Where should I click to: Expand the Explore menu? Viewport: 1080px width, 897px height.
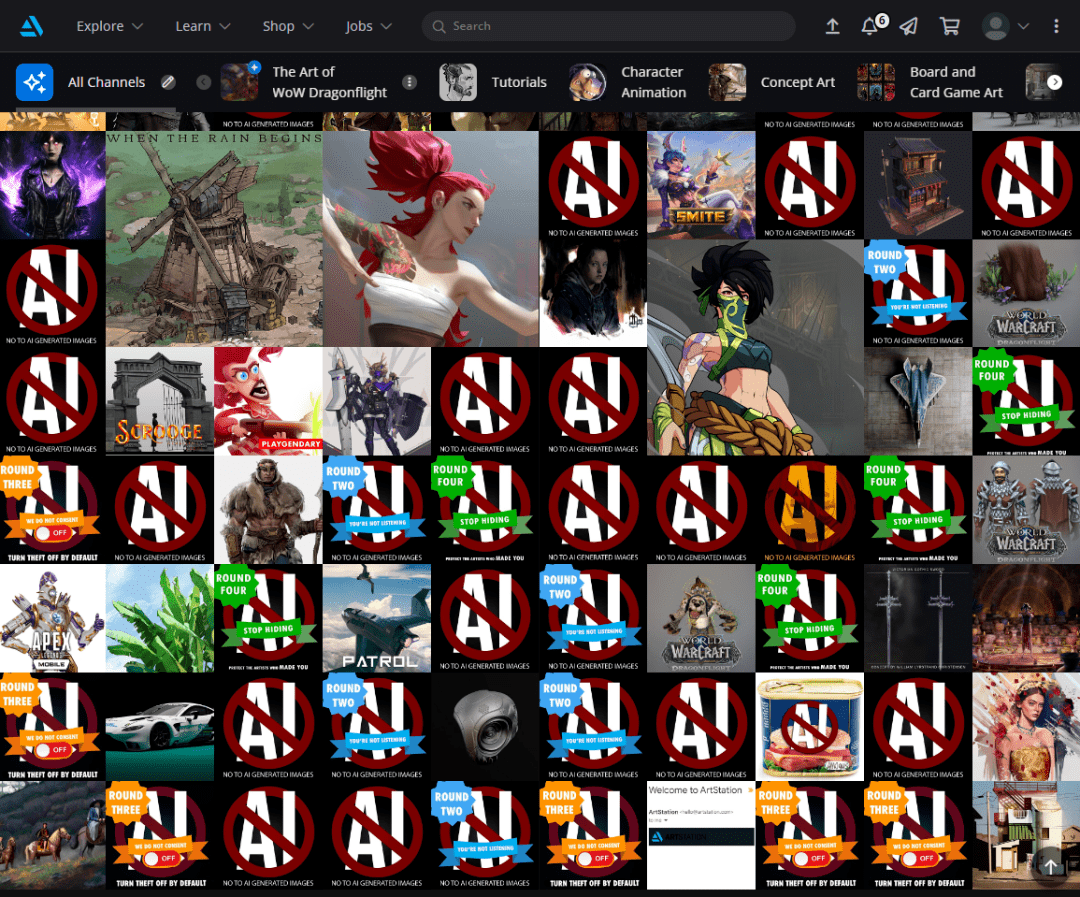[x=110, y=26]
